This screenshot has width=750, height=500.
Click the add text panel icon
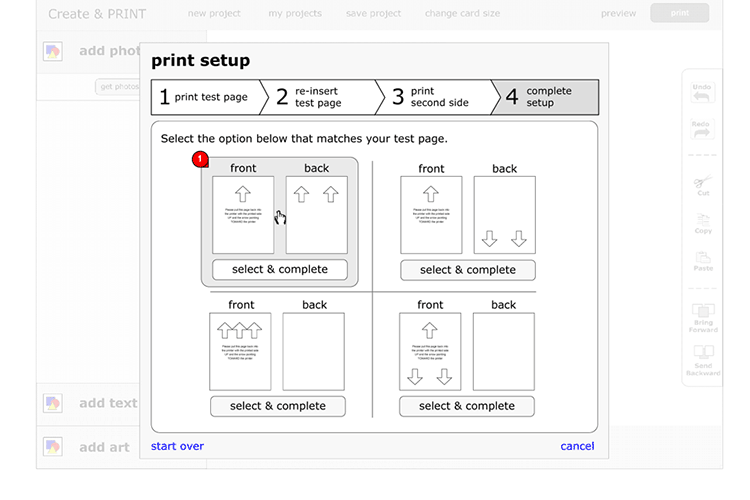tap(53, 403)
